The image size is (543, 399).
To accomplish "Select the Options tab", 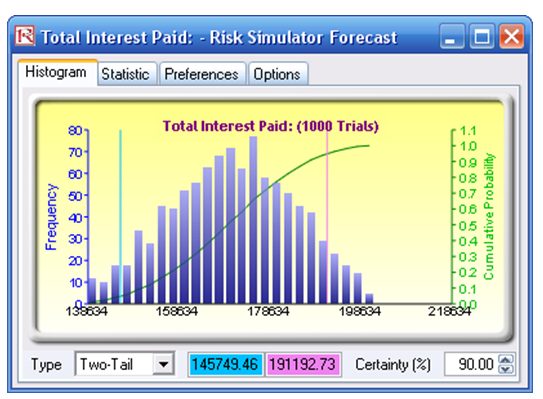I will [x=277, y=74].
